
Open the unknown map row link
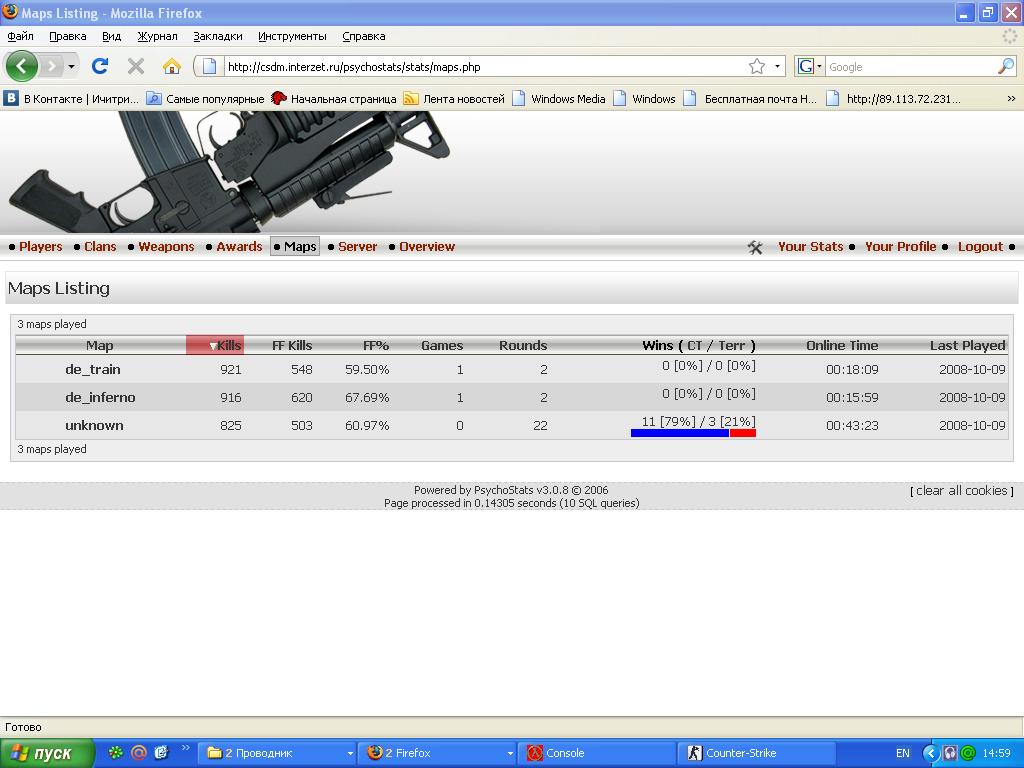click(94, 425)
